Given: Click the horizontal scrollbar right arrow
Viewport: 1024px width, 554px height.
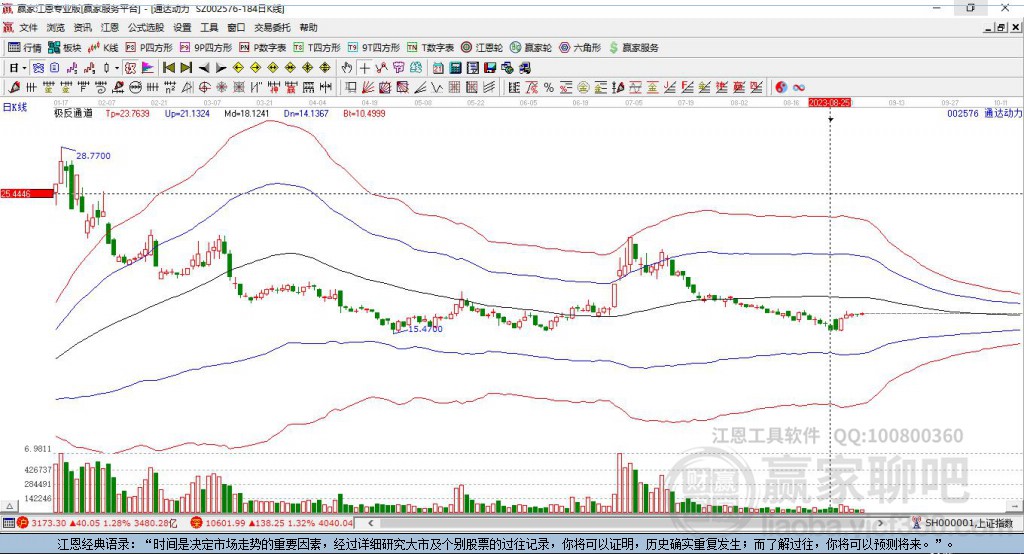Looking at the screenshot, I should click(880, 523).
